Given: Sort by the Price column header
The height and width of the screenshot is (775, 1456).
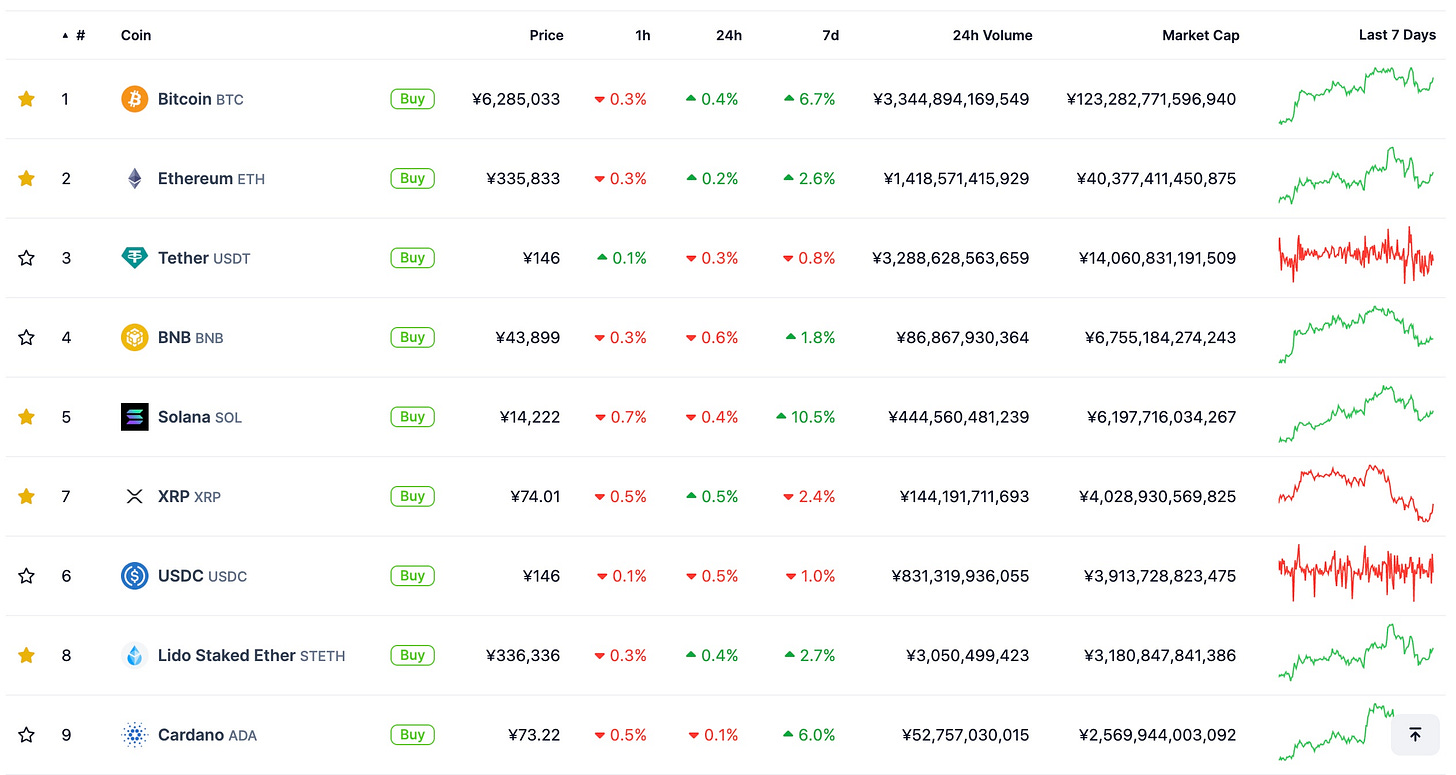Looking at the screenshot, I should [x=547, y=35].
